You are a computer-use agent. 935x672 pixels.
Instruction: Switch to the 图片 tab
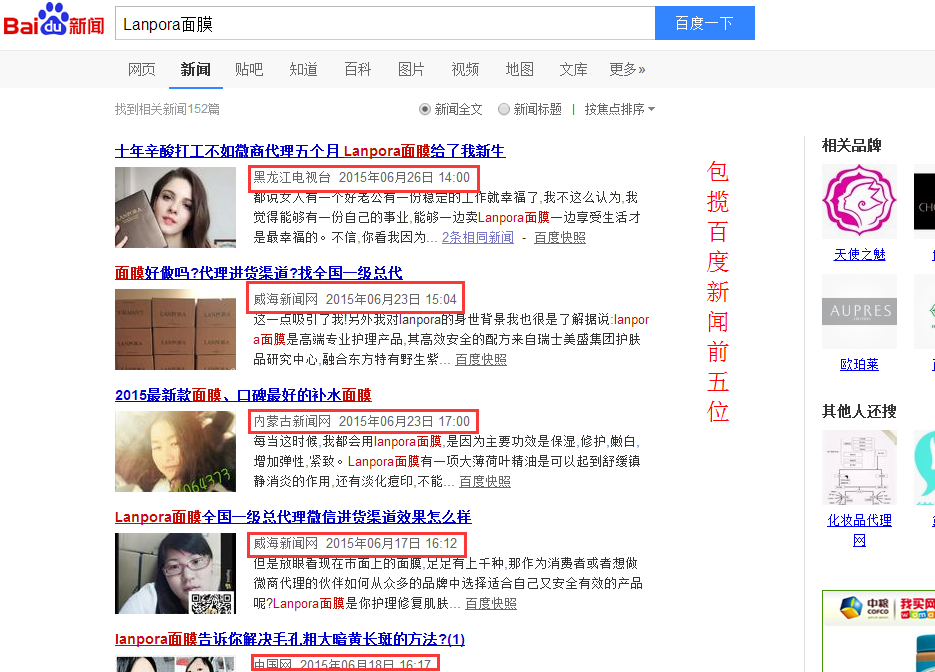click(411, 69)
